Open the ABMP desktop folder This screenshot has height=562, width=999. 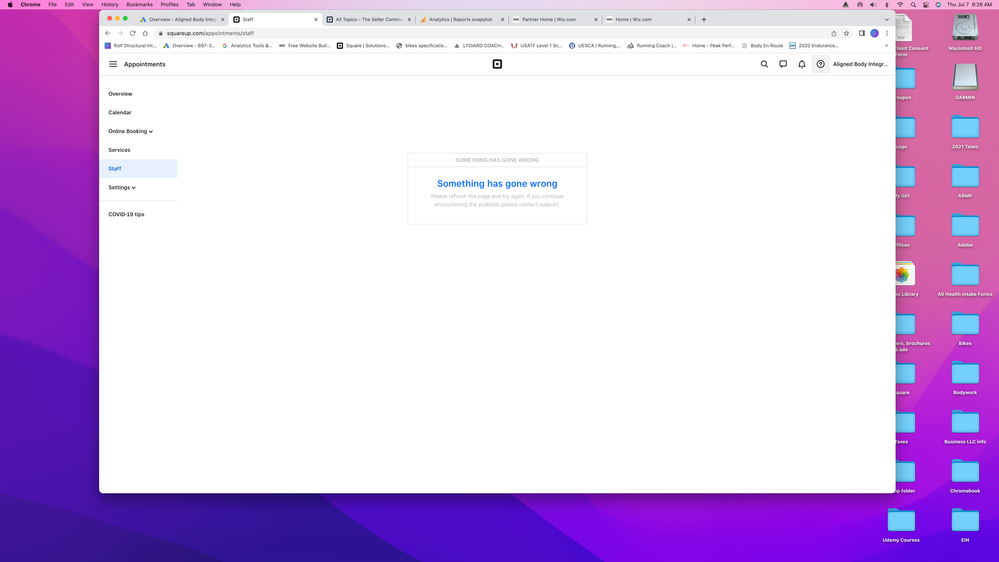point(965,181)
